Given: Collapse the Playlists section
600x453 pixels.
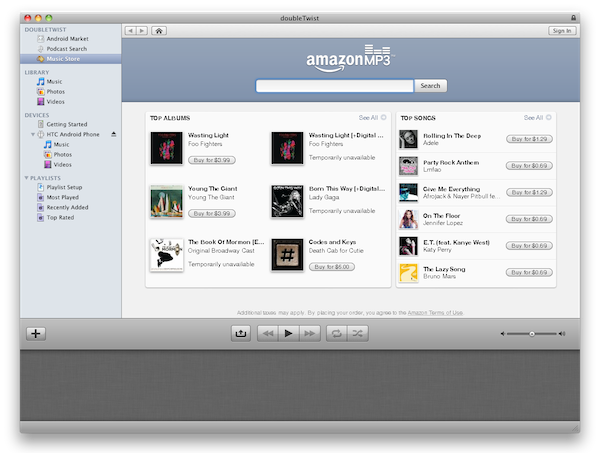Looking at the screenshot, I should (26, 178).
